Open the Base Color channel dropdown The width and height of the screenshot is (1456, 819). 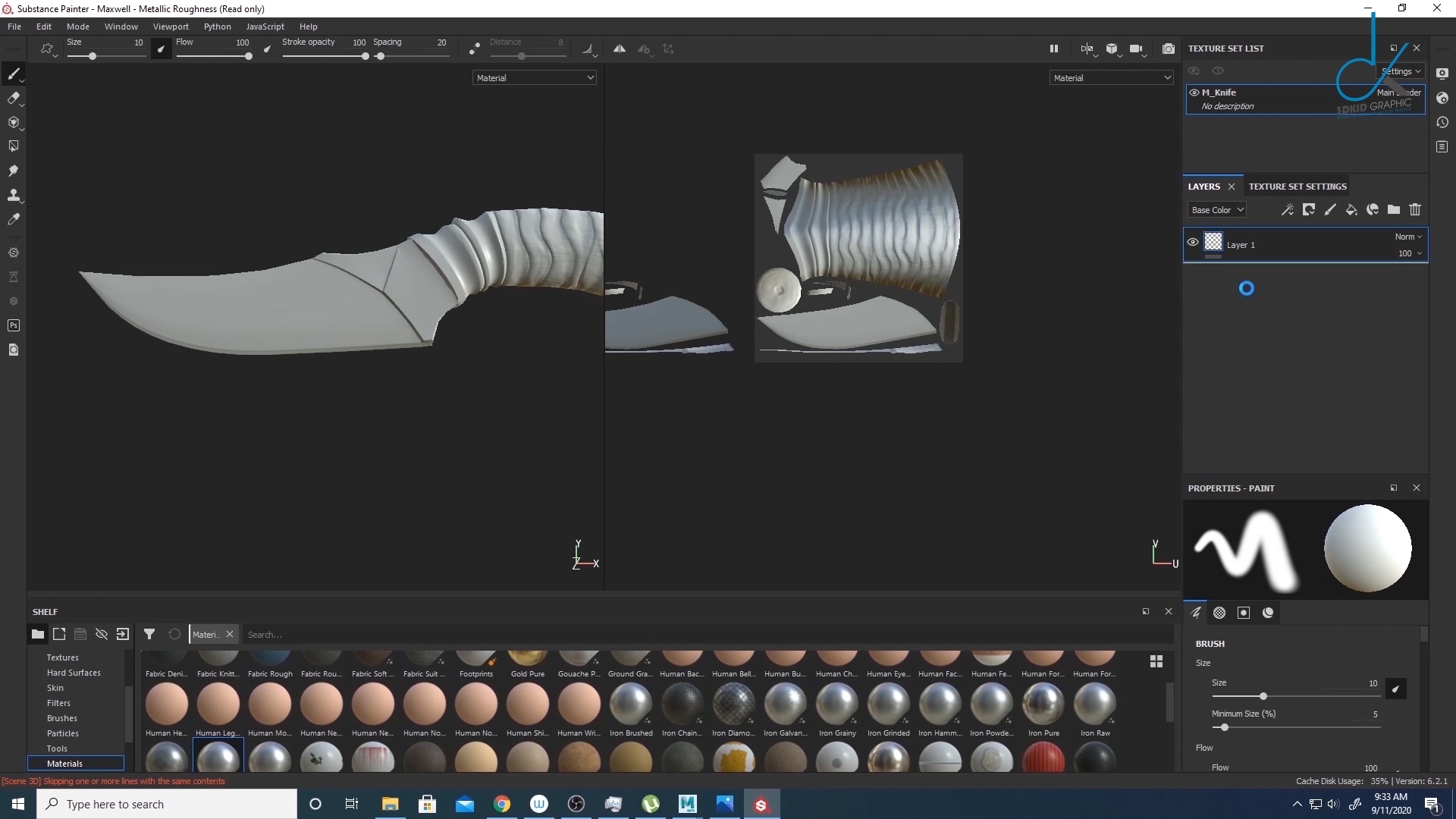[1217, 210]
